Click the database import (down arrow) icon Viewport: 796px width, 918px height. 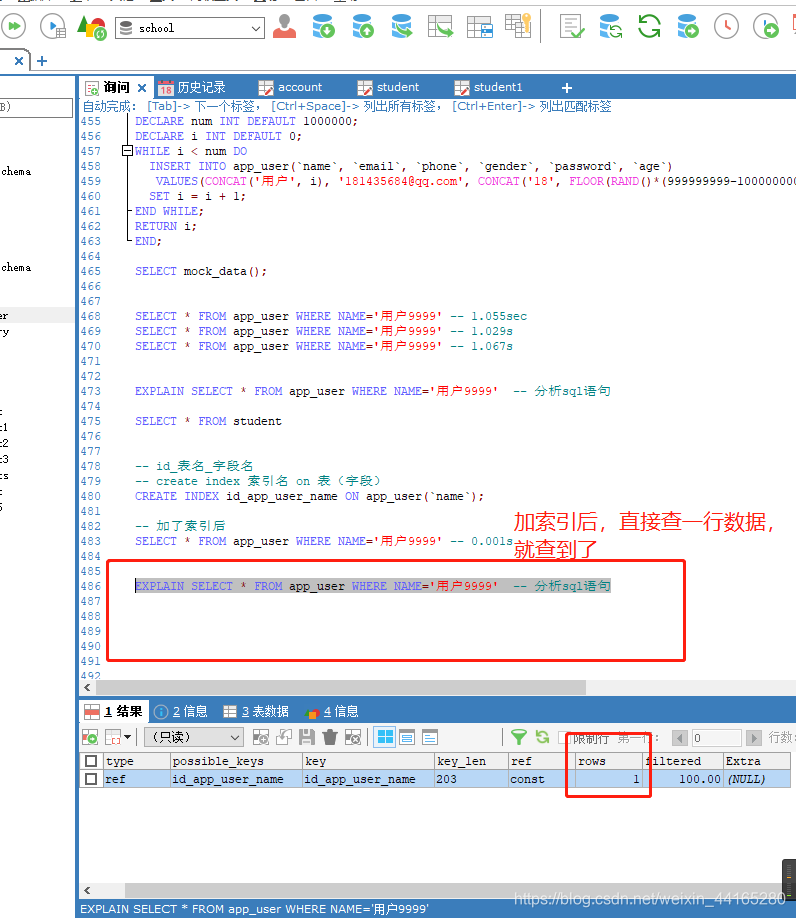tap(323, 26)
